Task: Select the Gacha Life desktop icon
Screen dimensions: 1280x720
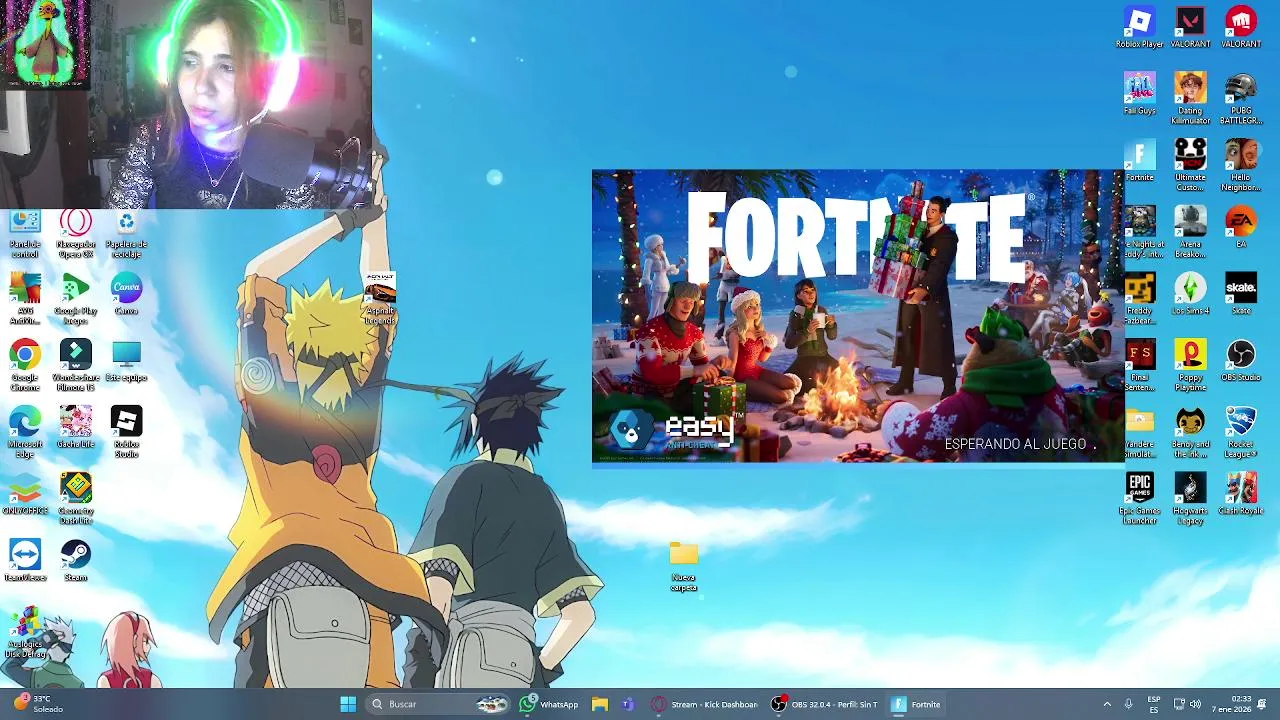Action: [x=75, y=428]
